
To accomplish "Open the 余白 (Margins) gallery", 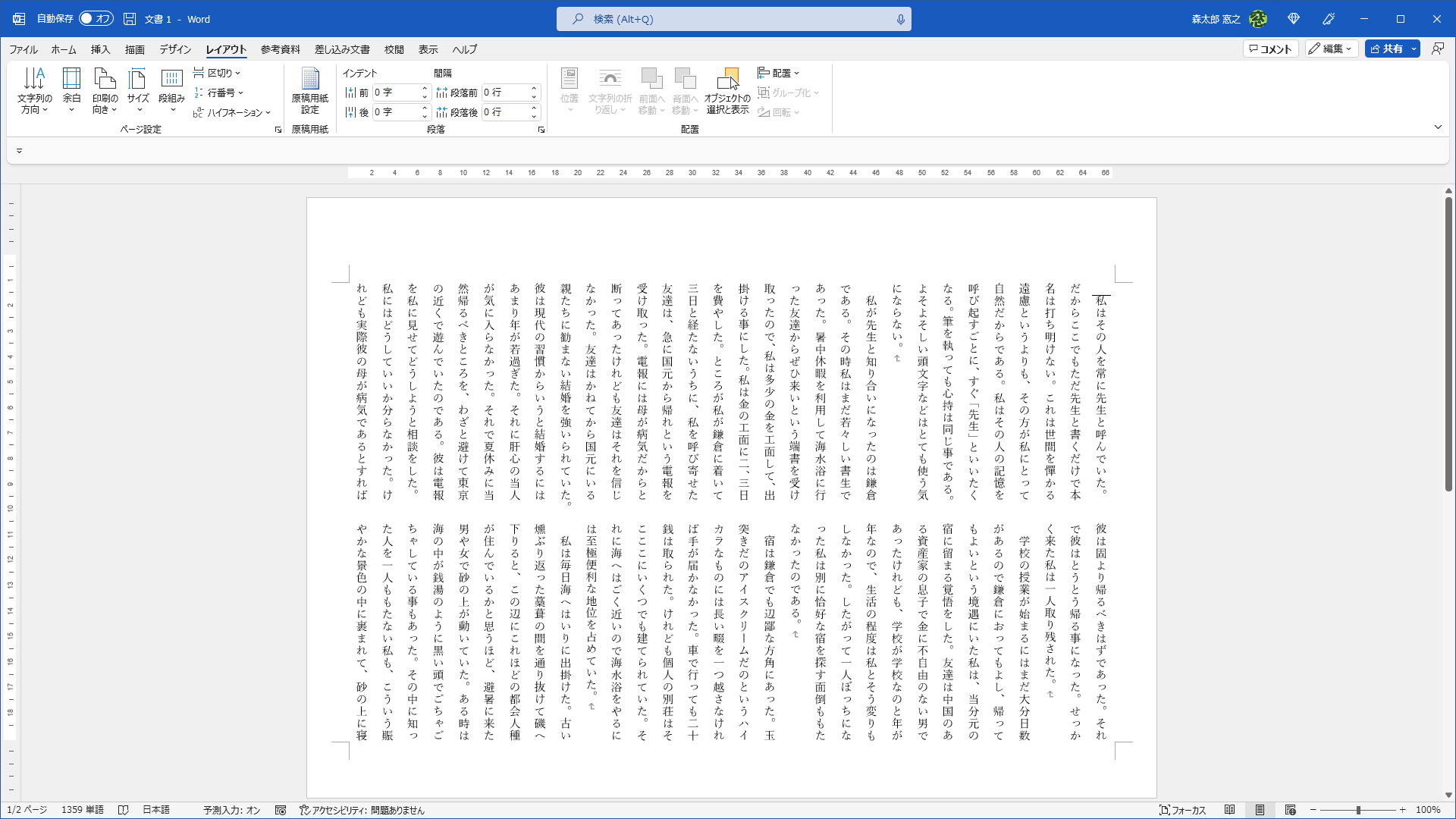I will (71, 89).
